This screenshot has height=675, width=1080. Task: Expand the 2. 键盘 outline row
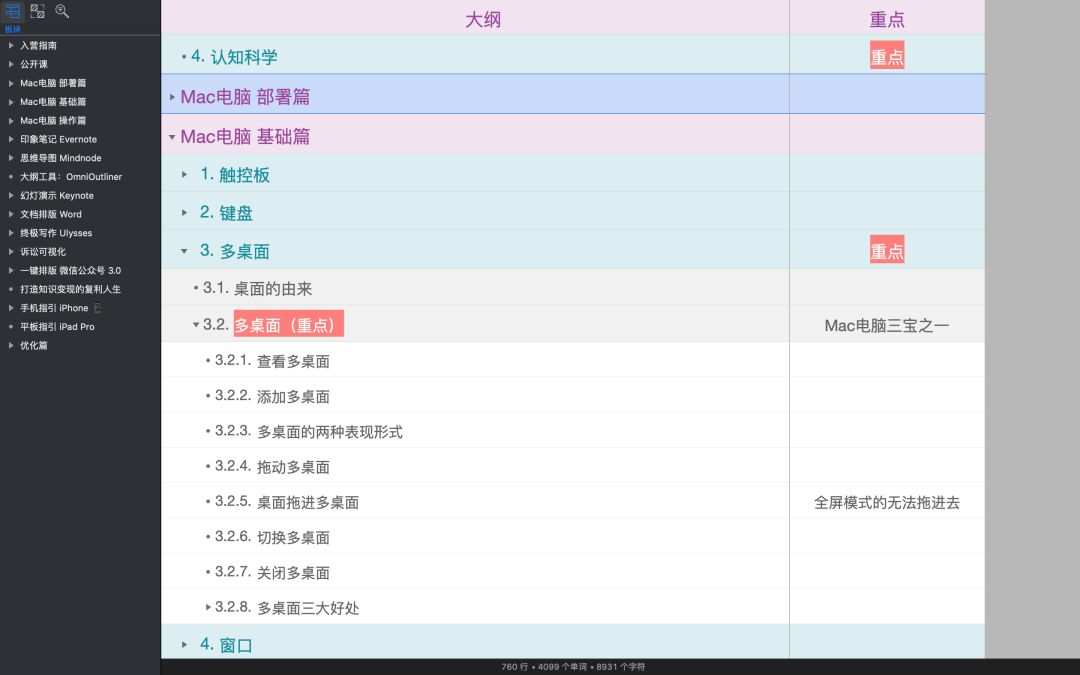click(x=185, y=213)
